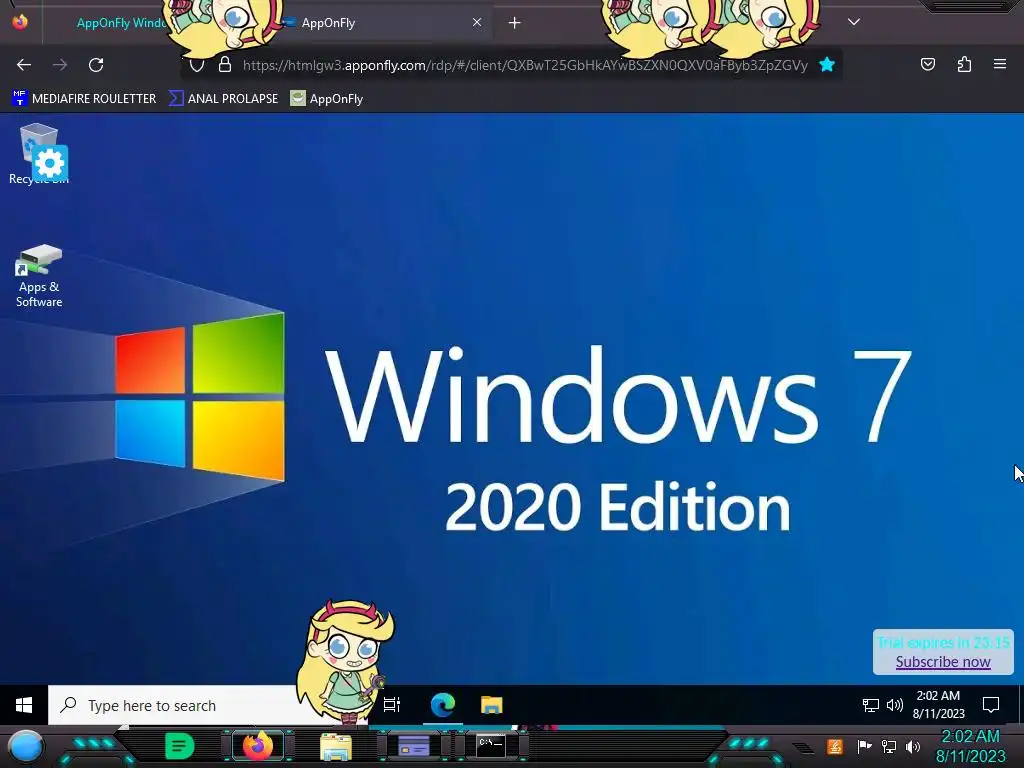This screenshot has height=768, width=1024.
Task: Click the blue gear settings overlay icon
Action: click(50, 163)
